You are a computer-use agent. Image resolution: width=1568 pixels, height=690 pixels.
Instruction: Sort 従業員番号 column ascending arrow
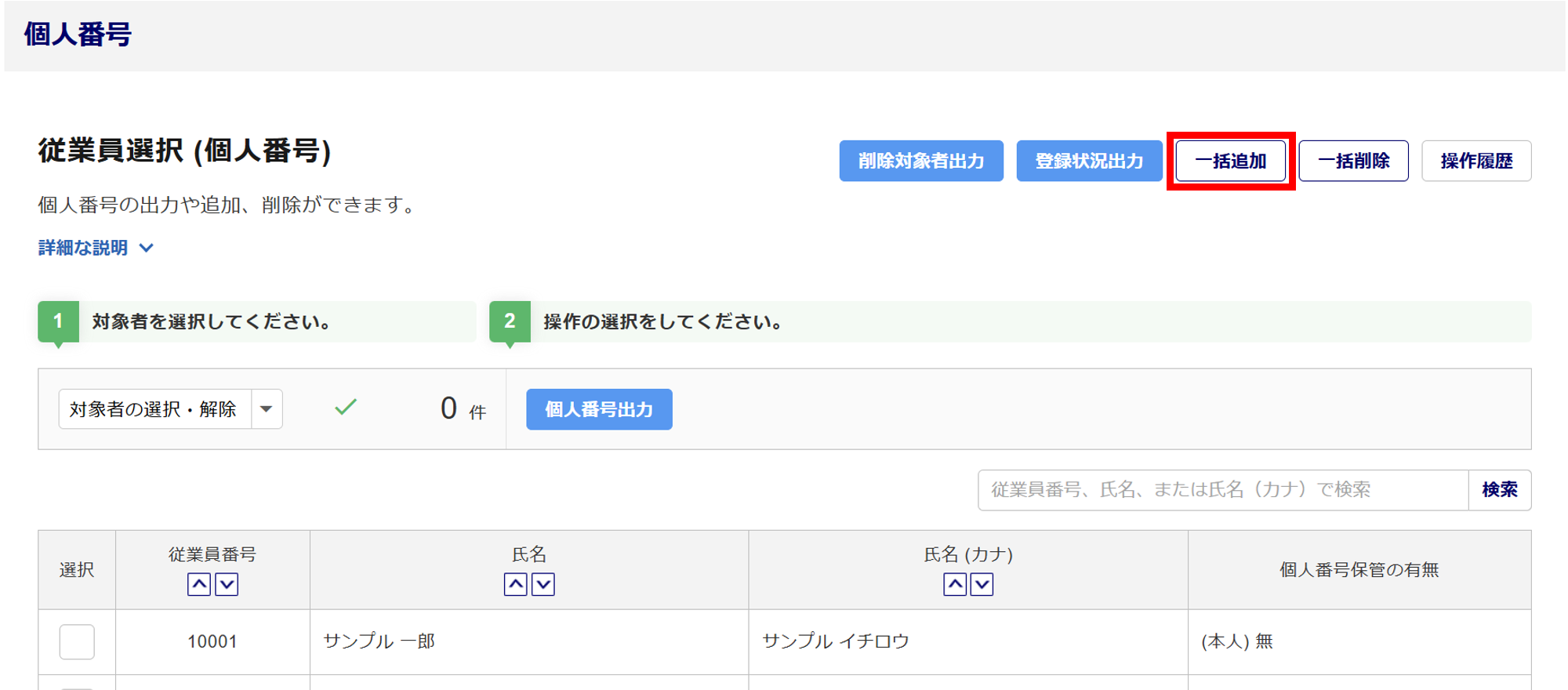click(x=199, y=584)
